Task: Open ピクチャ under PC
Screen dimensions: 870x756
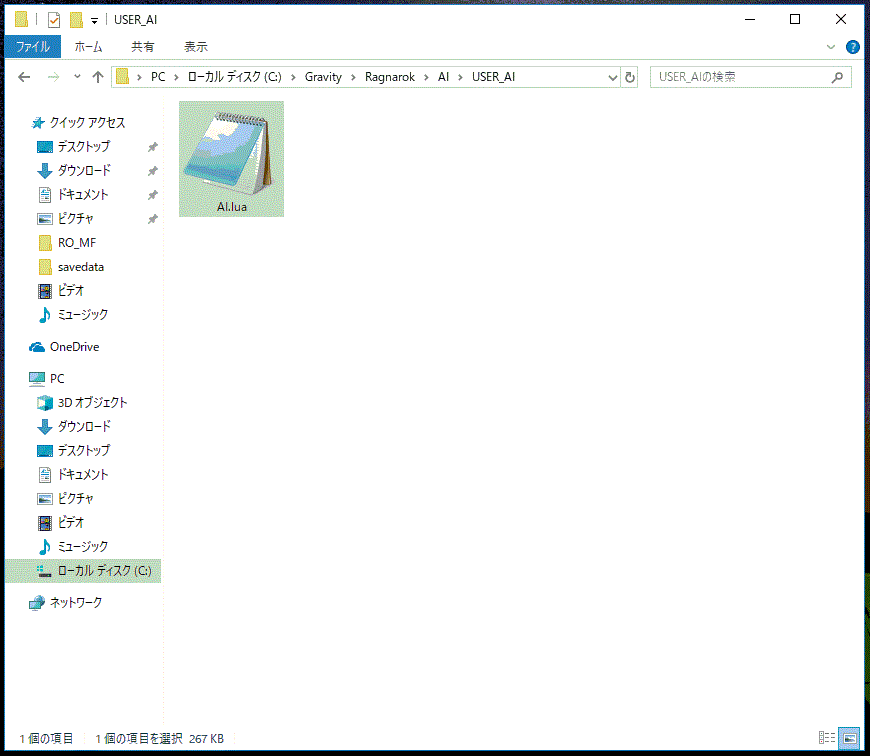Action: pyautogui.click(x=75, y=499)
